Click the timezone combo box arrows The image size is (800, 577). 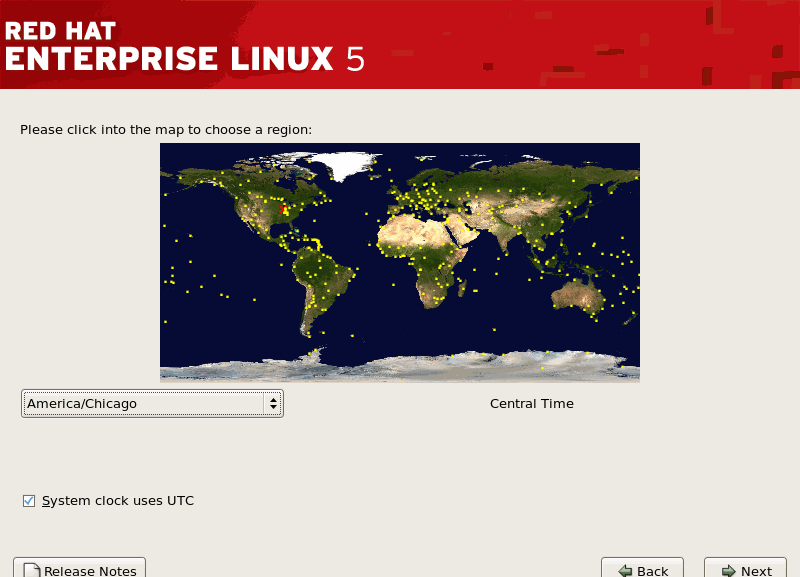(x=272, y=404)
